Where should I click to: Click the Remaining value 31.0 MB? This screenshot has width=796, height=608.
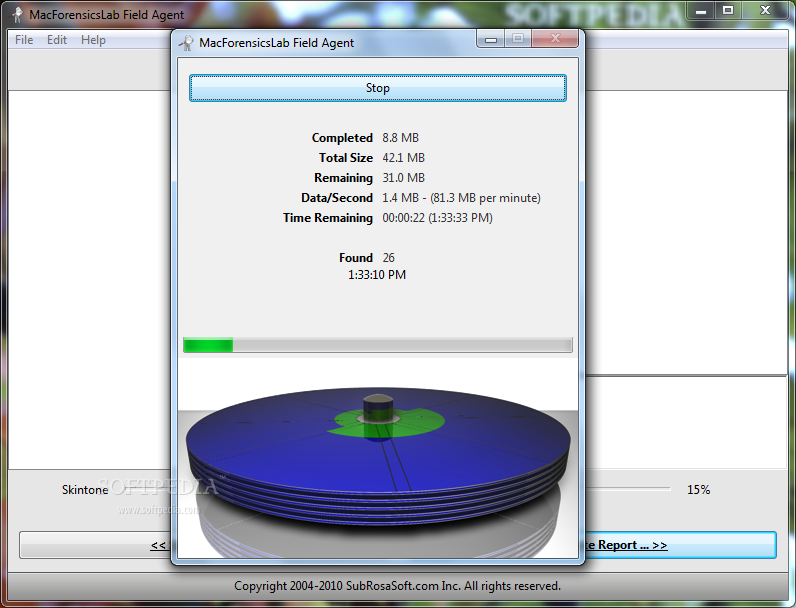404,178
